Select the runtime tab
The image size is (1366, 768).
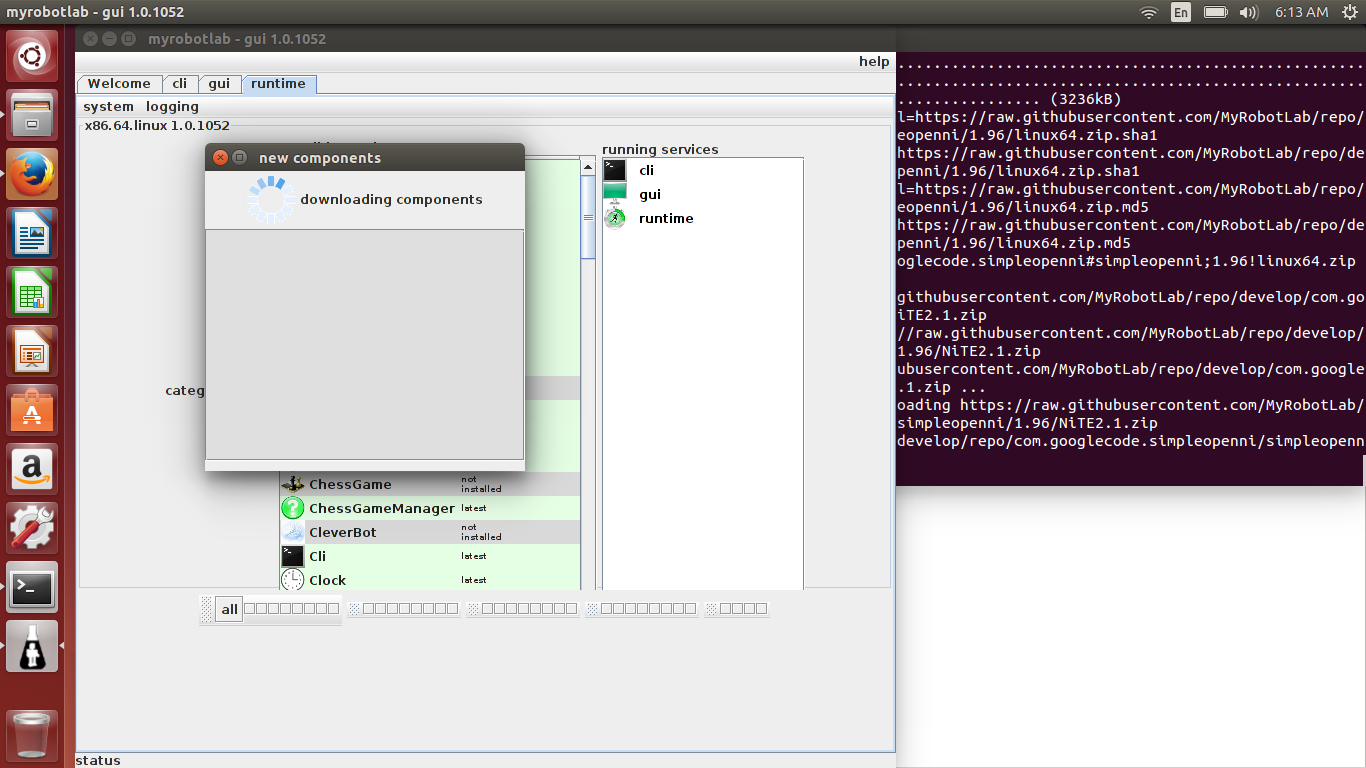click(279, 84)
